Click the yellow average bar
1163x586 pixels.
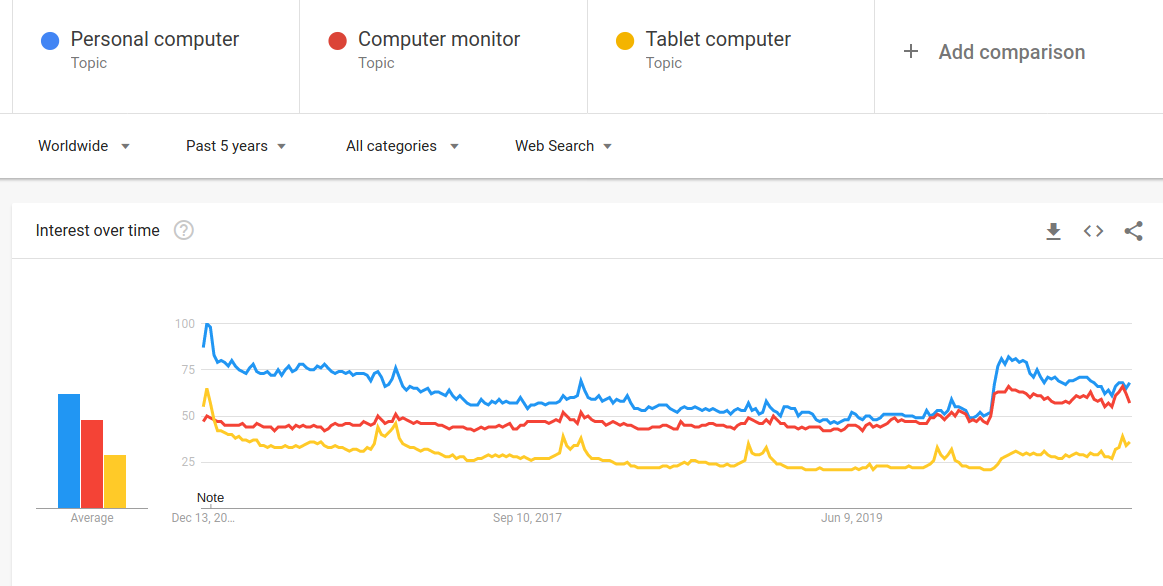point(115,481)
